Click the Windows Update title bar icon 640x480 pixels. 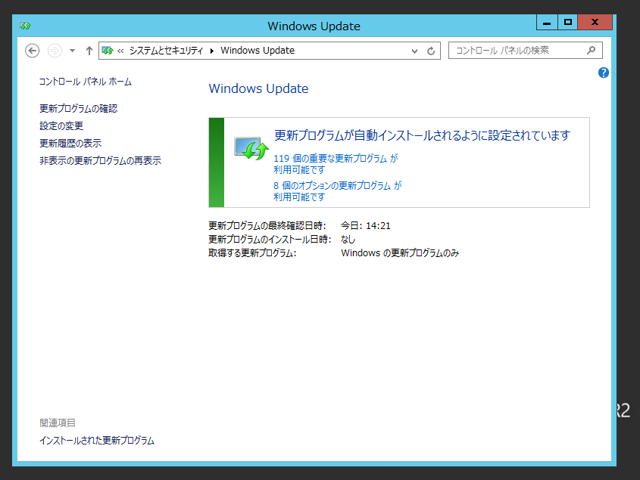tap(25, 26)
